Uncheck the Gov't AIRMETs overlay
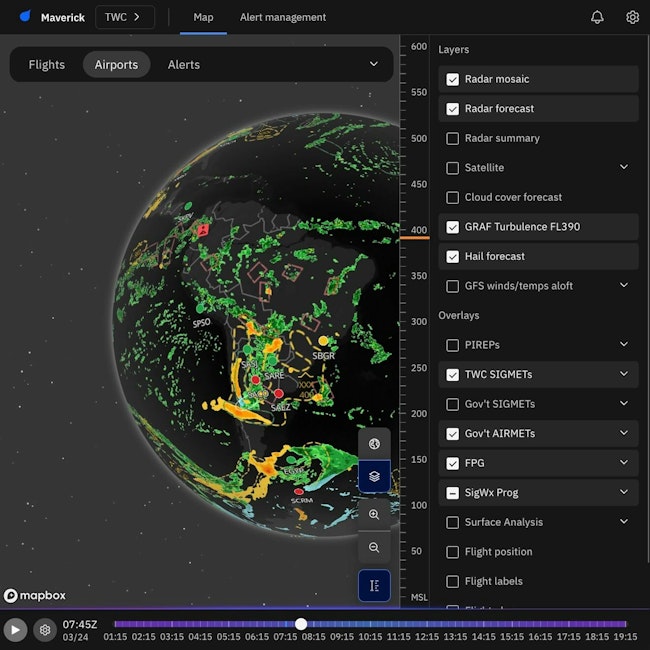Screen dimensions: 650x650 pos(452,434)
